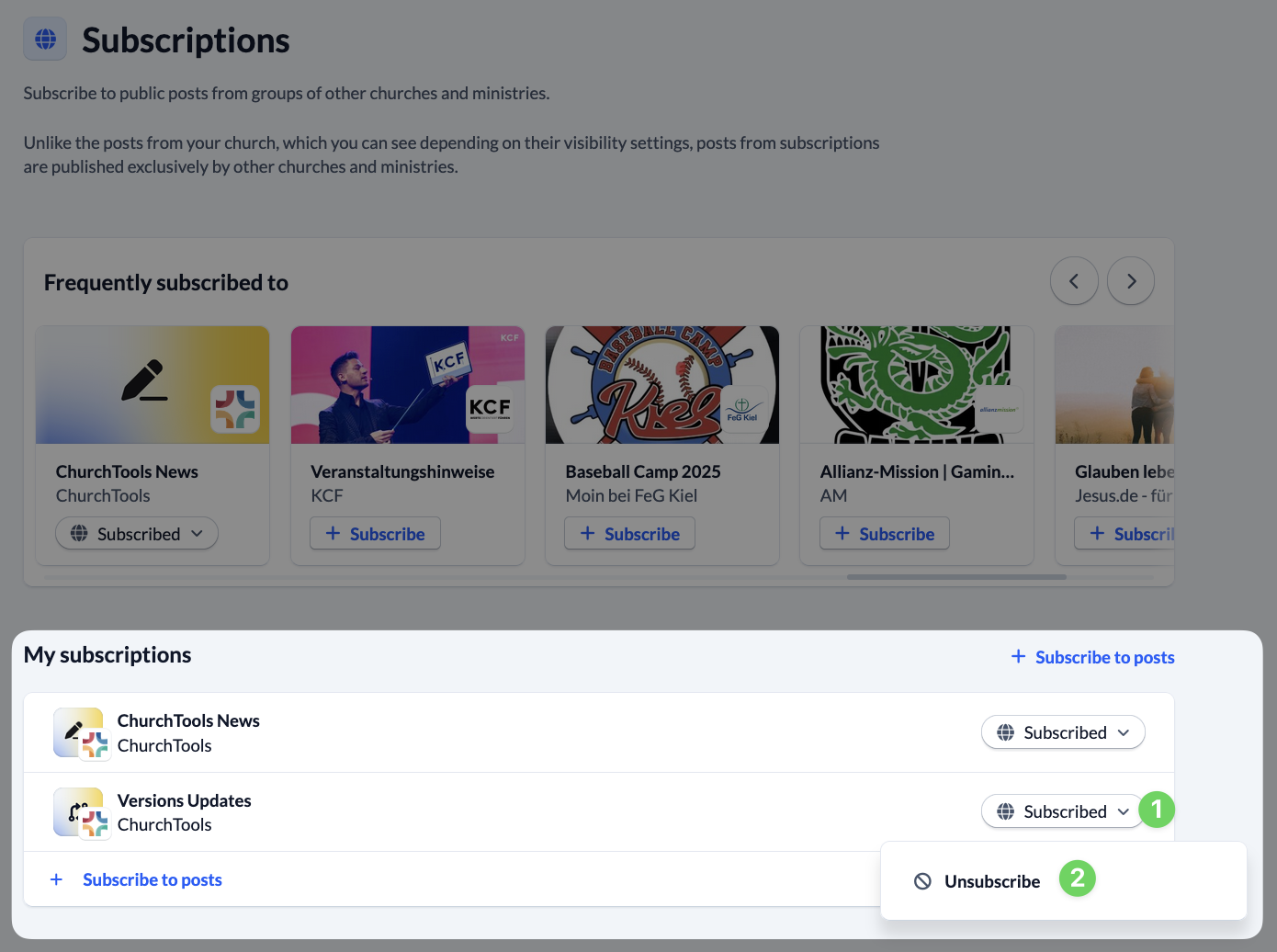Click plus icon beside bottom Subscribe to posts

pyautogui.click(x=56, y=879)
